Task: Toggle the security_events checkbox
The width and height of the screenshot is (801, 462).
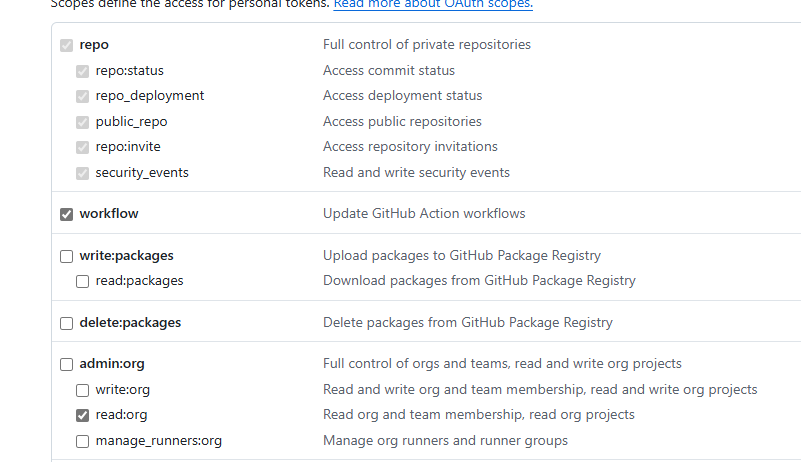Action: coord(83,173)
